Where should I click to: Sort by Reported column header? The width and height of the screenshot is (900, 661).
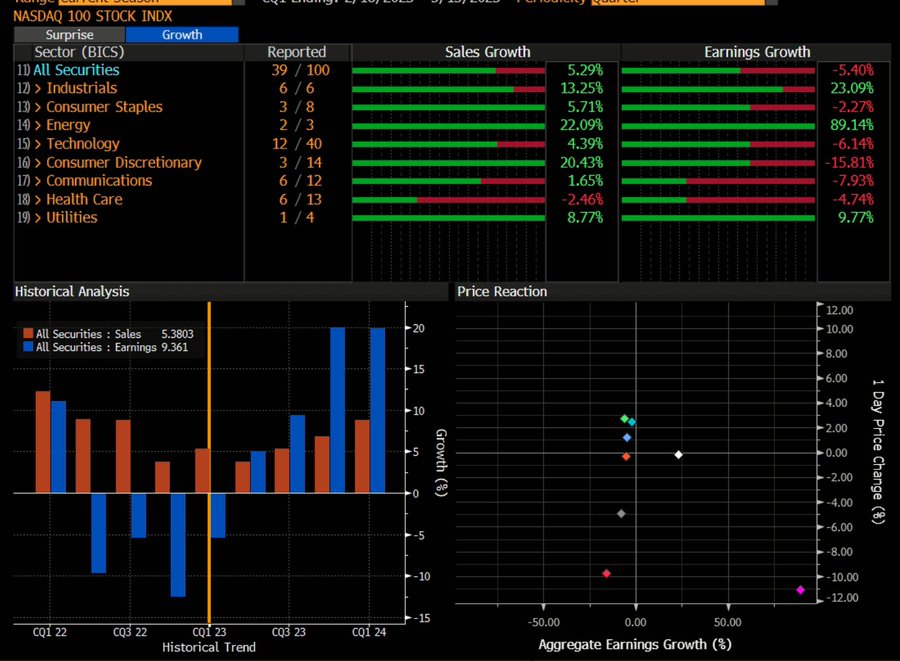click(x=297, y=52)
